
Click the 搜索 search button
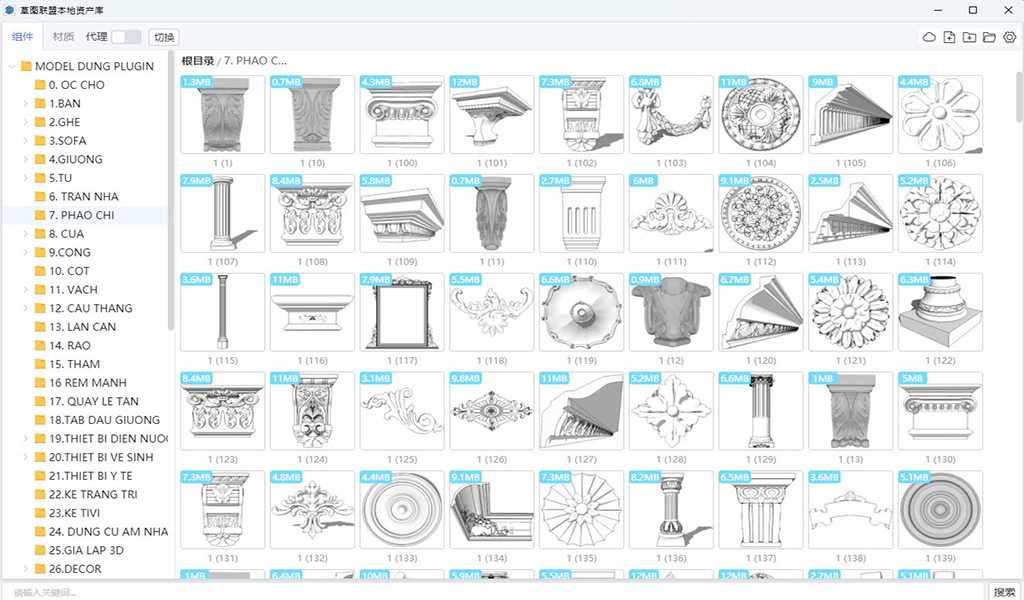pyautogui.click(x=1004, y=592)
